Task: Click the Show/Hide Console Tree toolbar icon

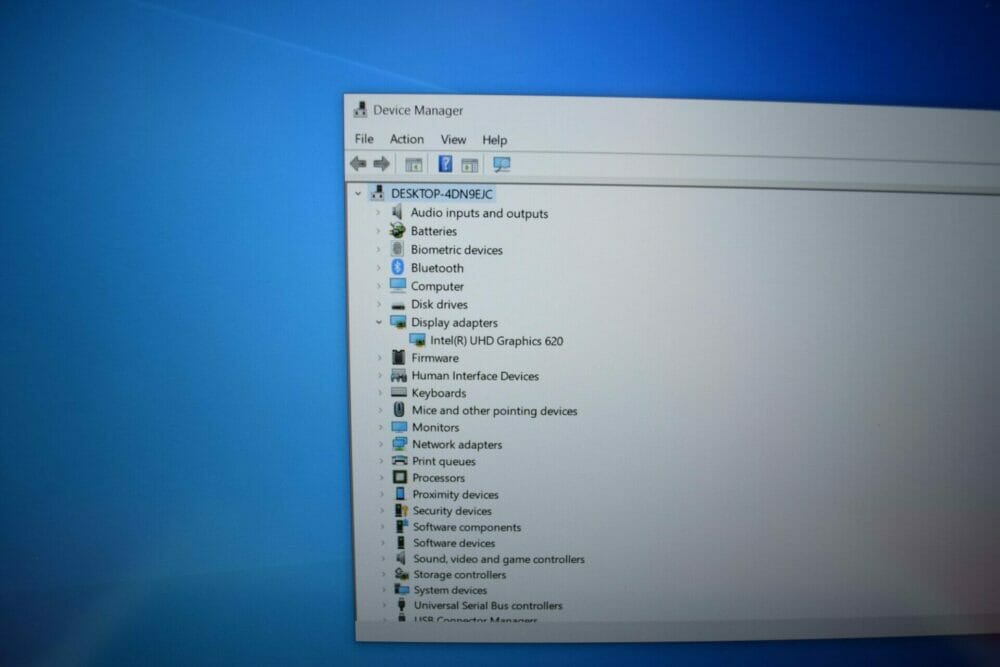Action: (x=414, y=165)
